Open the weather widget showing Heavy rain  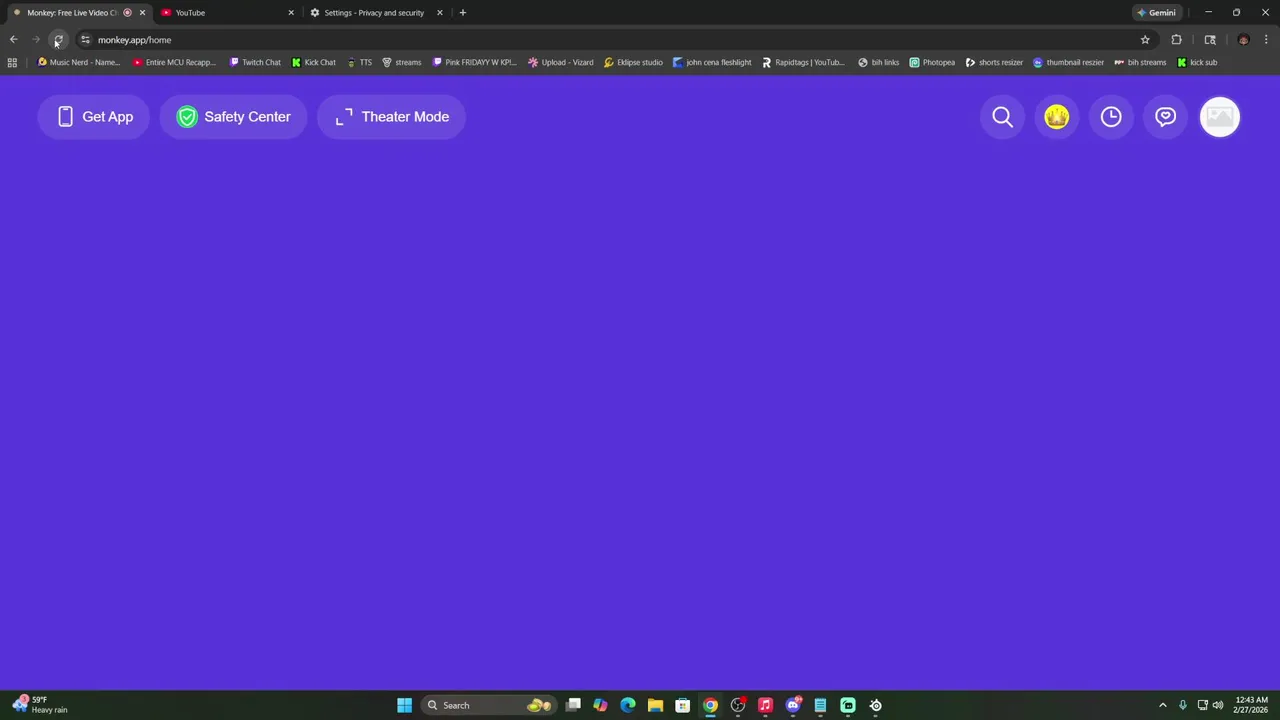click(x=39, y=705)
